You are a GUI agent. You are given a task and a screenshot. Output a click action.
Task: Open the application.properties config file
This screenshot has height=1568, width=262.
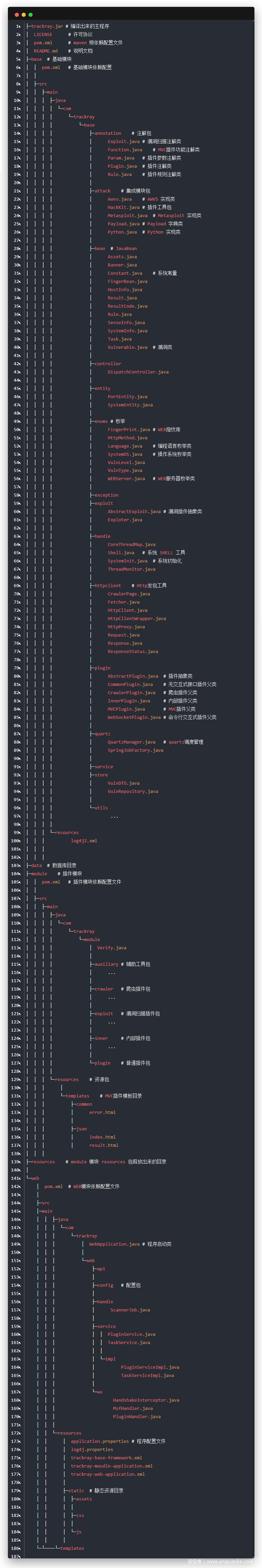[x=99, y=1441]
